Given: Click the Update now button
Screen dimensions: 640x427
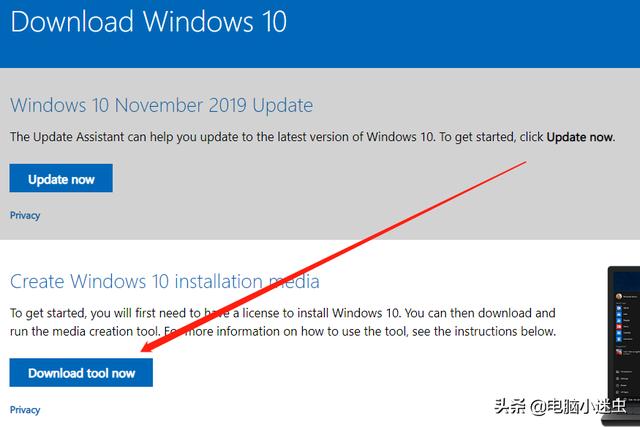Looking at the screenshot, I should (x=61, y=178).
